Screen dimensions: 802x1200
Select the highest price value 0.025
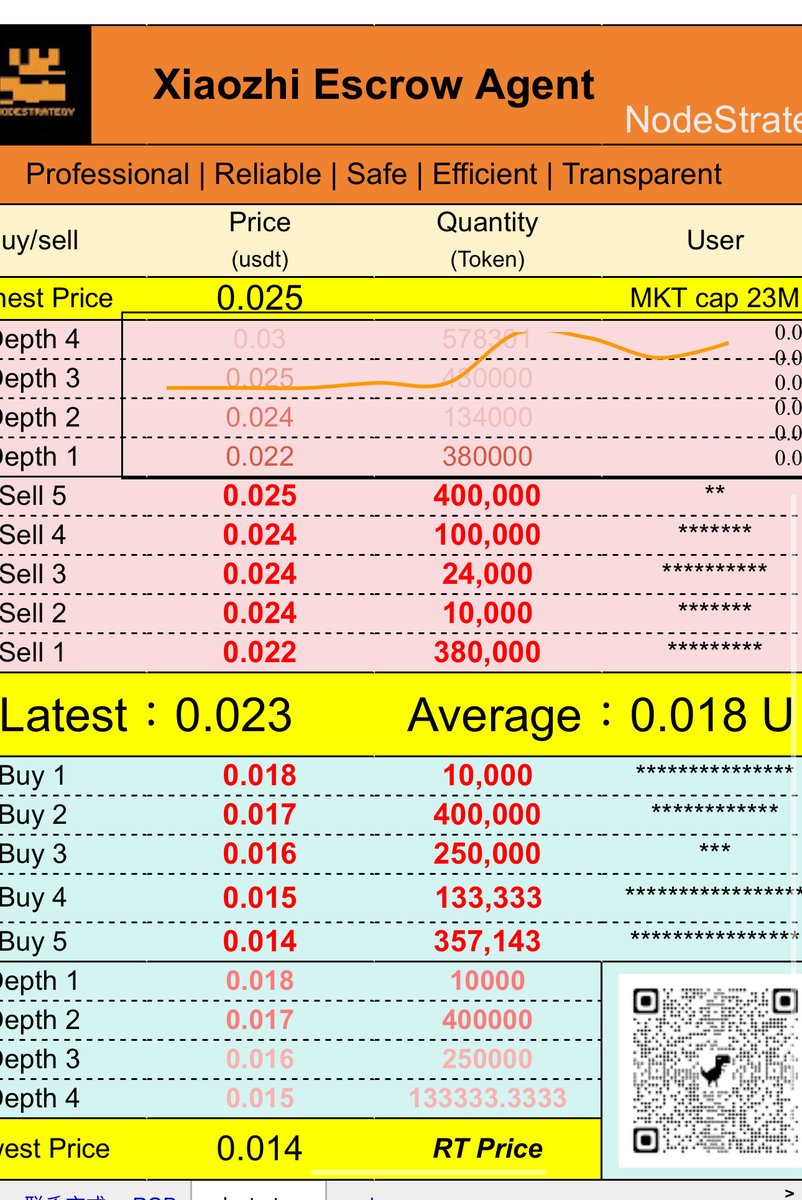[x=260, y=298]
